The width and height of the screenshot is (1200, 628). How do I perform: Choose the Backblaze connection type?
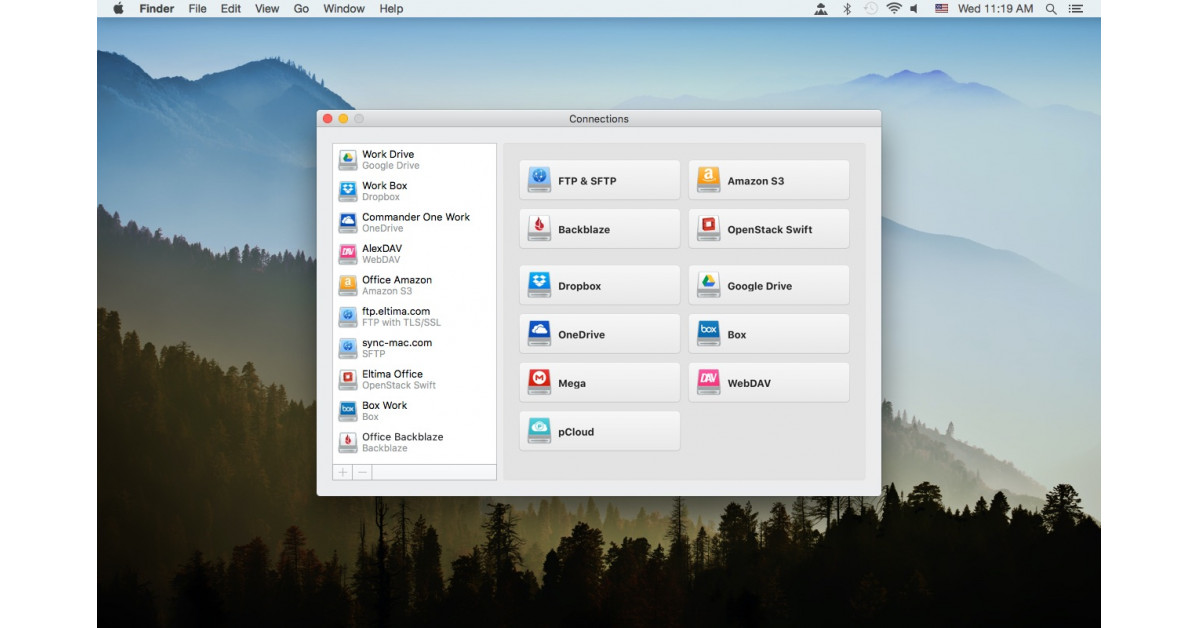click(600, 229)
